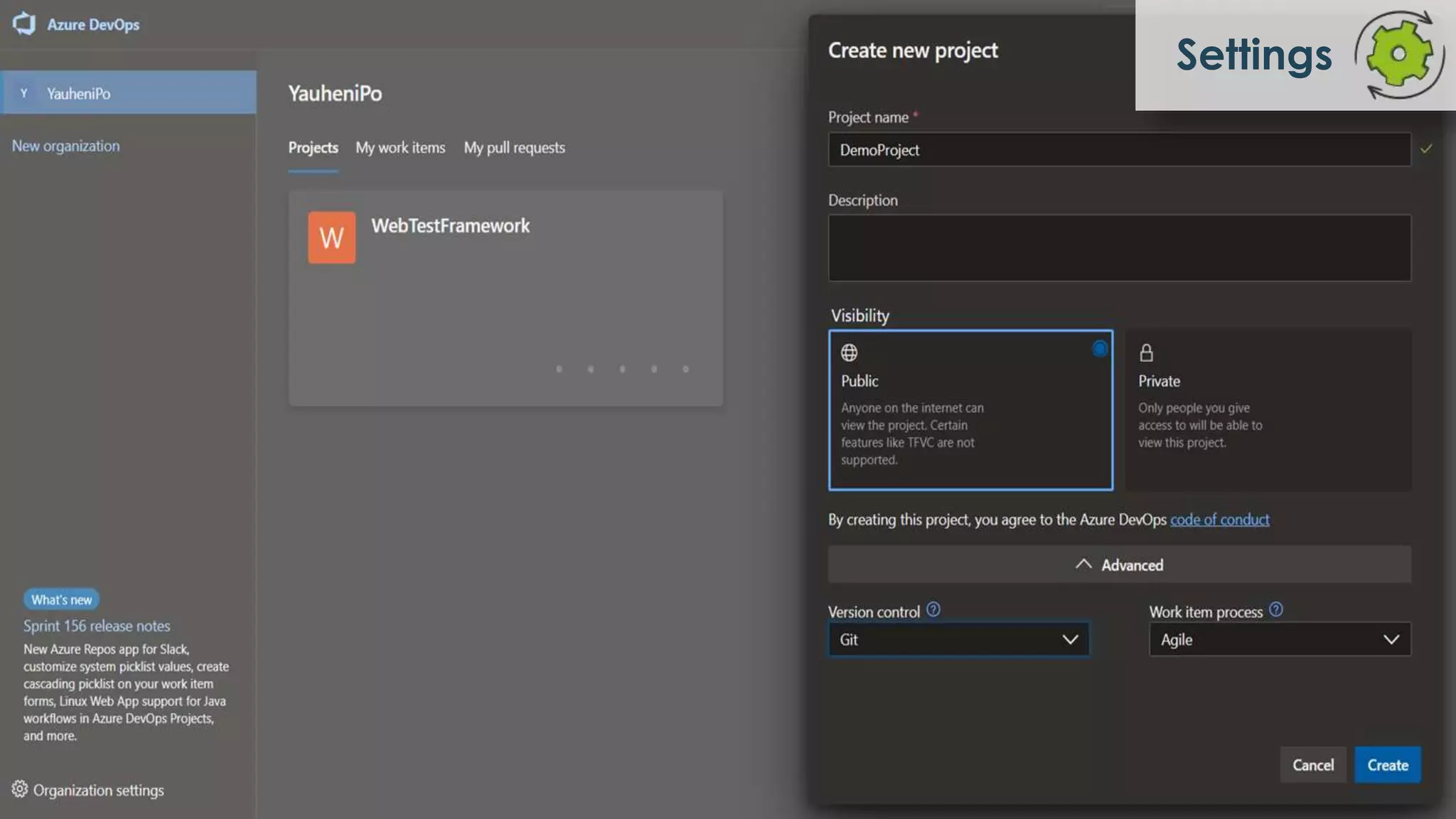1456x819 pixels.
Task: Click the green Settings gear graphic
Action: pyautogui.click(x=1398, y=55)
